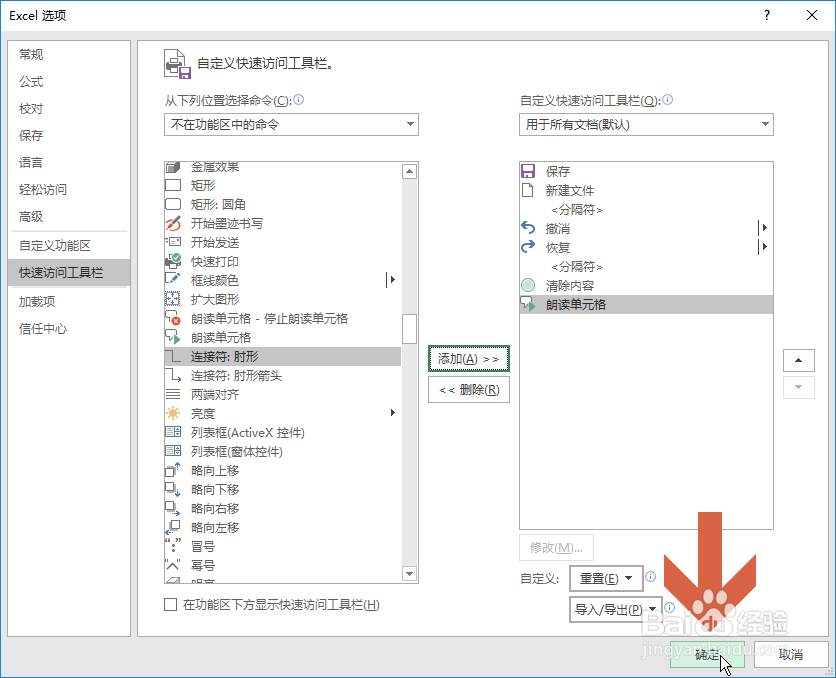The image size is (836, 678).
Task: Select 朗读单元格 row in right toolbar list
Action: click(646, 304)
